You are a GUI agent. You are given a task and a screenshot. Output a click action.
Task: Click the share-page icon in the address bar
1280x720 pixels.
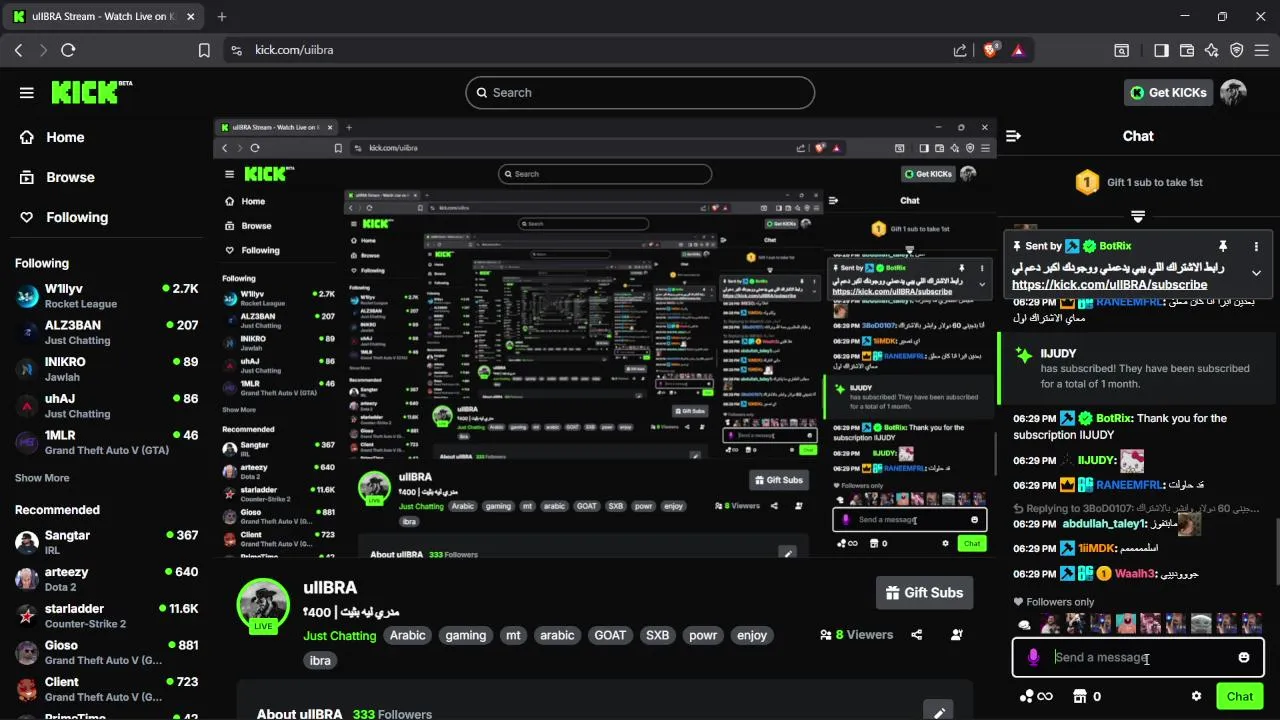click(x=960, y=50)
